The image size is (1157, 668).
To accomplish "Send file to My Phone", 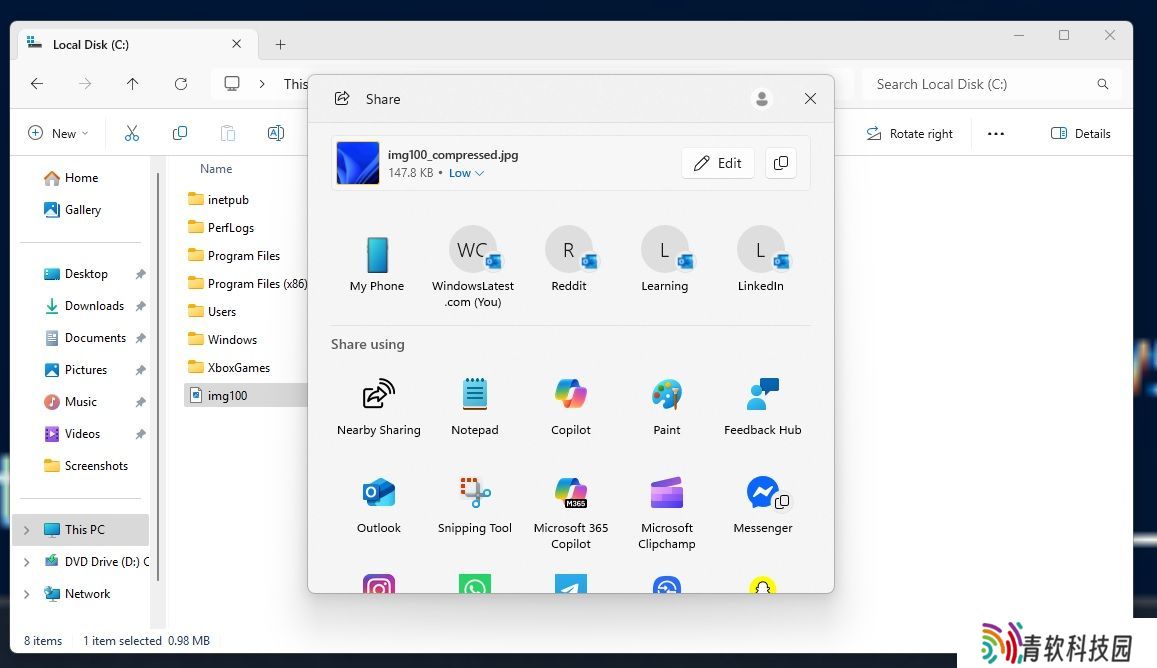I will (377, 257).
